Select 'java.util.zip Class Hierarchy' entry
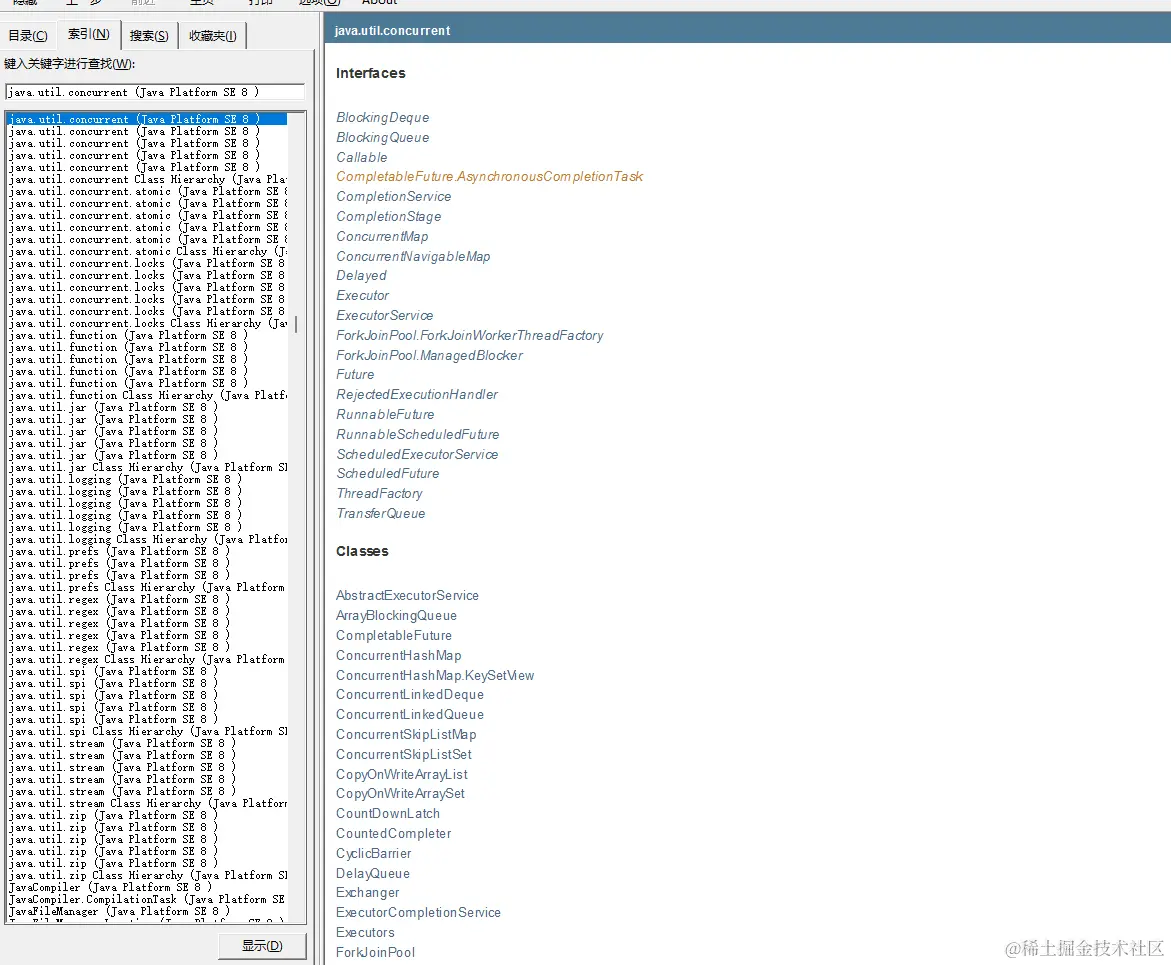Screen dimensions: 1171x965 pyautogui.click(x=147, y=875)
